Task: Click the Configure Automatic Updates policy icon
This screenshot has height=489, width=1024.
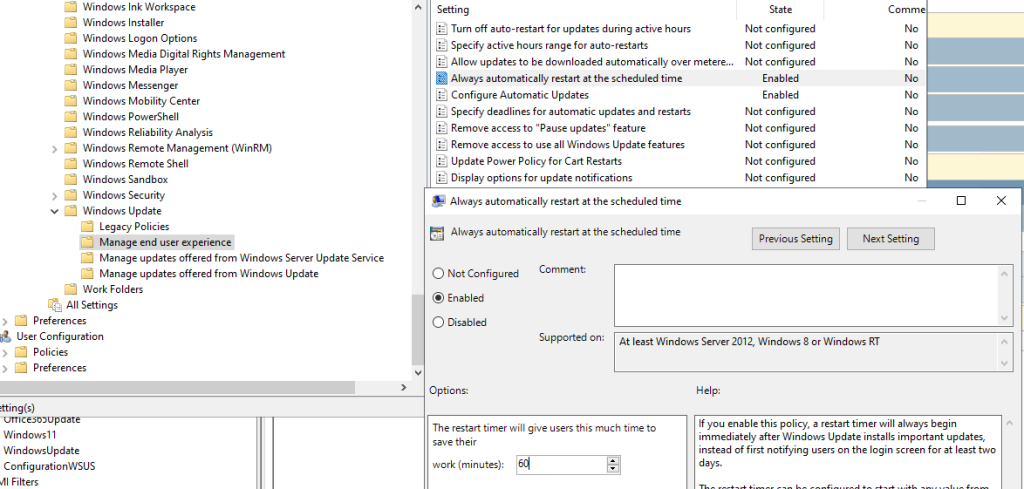Action: 442,95
